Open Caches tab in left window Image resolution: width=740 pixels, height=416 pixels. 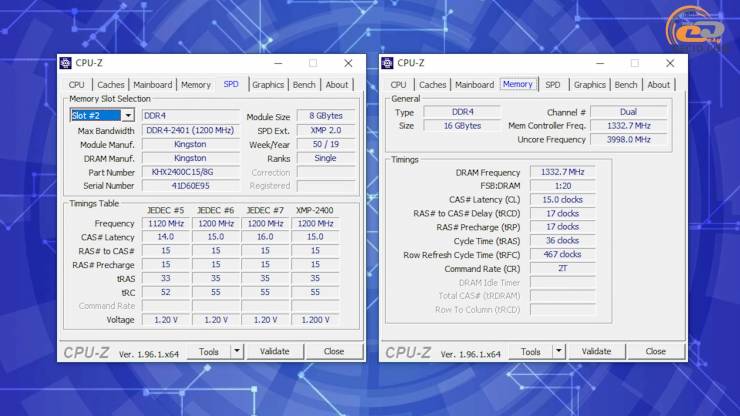tap(110, 85)
